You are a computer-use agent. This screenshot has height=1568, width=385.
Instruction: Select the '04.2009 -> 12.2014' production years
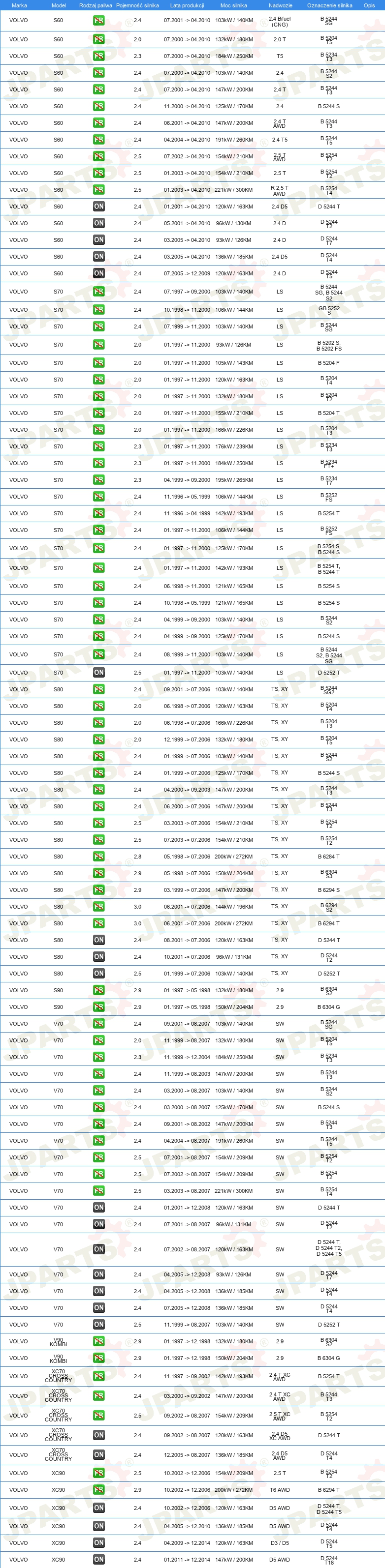[187, 1543]
